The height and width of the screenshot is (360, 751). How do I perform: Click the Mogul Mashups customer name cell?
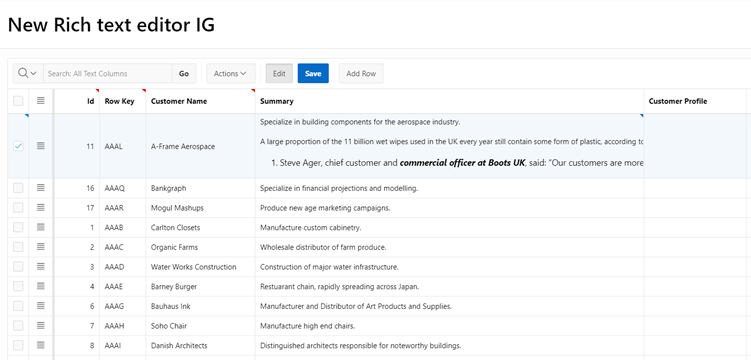(x=201, y=208)
